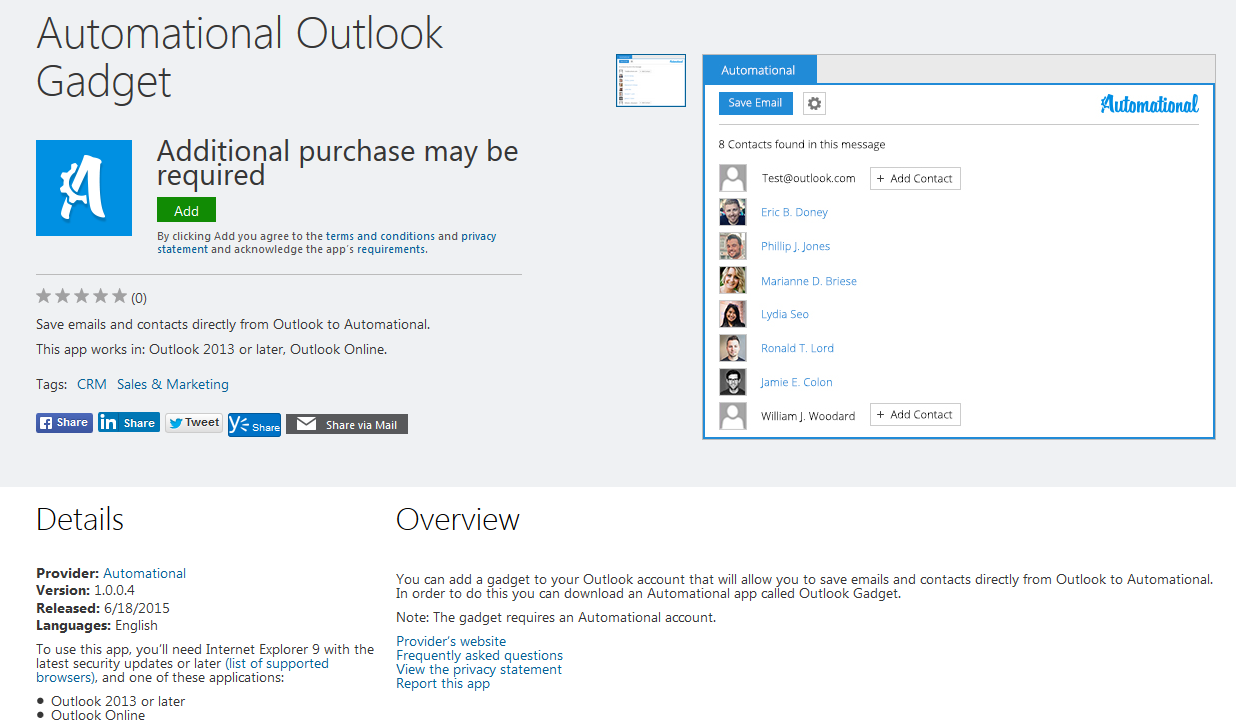Open the gear settings icon in gadget
The height and width of the screenshot is (727, 1236).
tap(814, 104)
